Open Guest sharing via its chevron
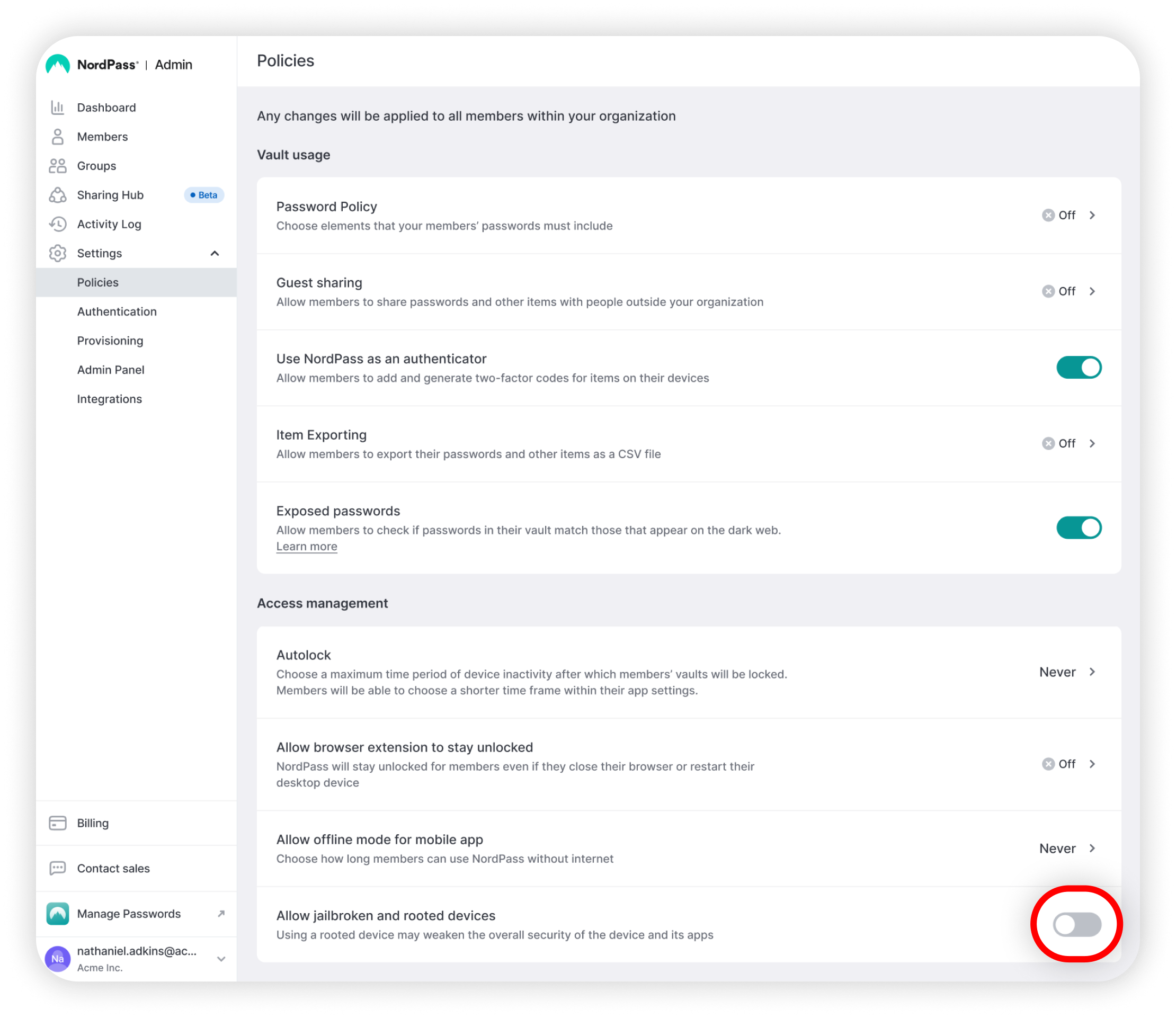 pyautogui.click(x=1092, y=291)
